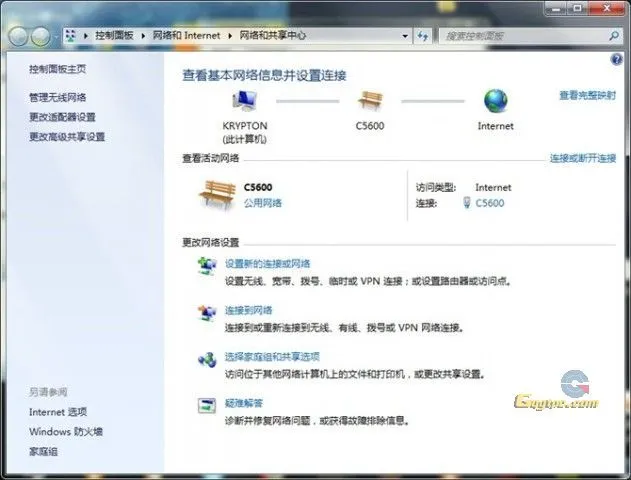
Task: Open the arrow dropdown after 网络和 Internet breadcrumb
Action: [x=230, y=36]
